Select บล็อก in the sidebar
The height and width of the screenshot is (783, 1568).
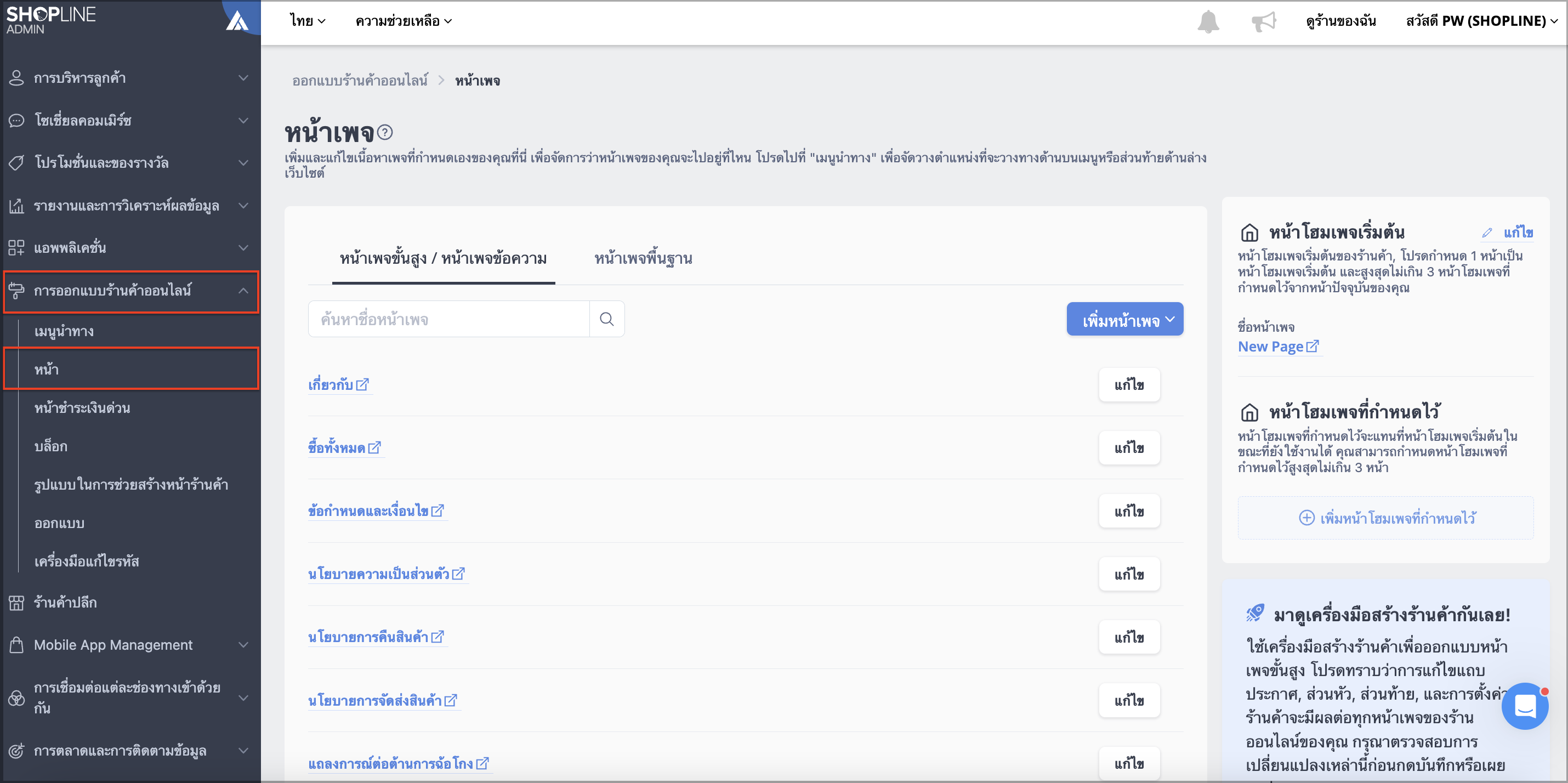tap(50, 446)
